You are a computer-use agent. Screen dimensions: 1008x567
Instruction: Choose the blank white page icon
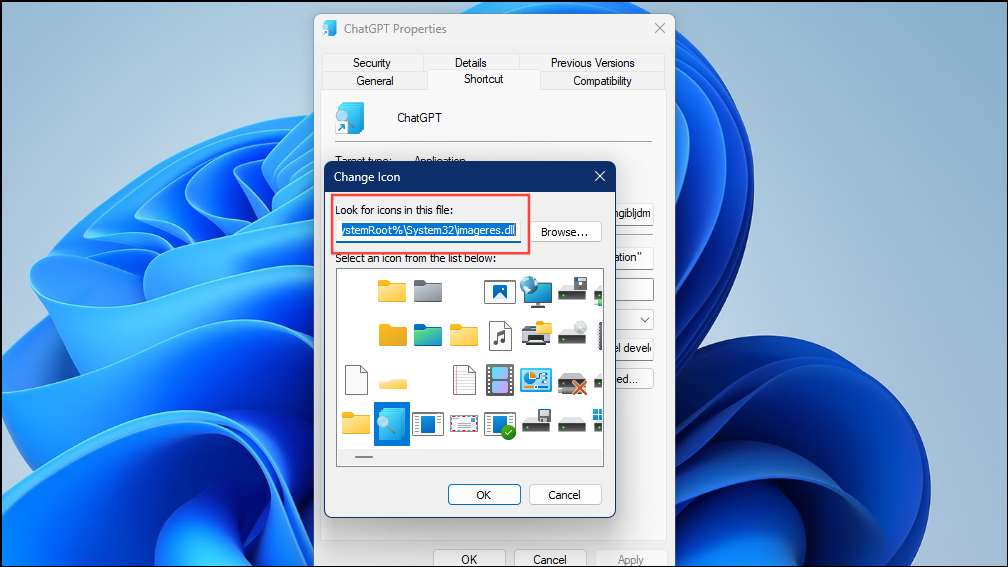356,379
